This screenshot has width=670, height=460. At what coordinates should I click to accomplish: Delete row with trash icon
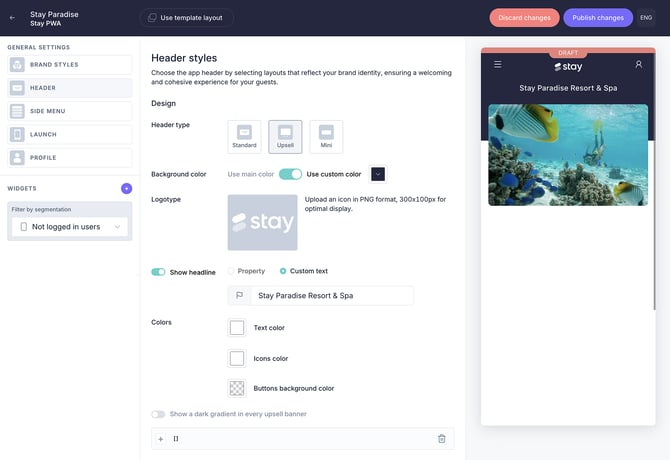point(442,439)
